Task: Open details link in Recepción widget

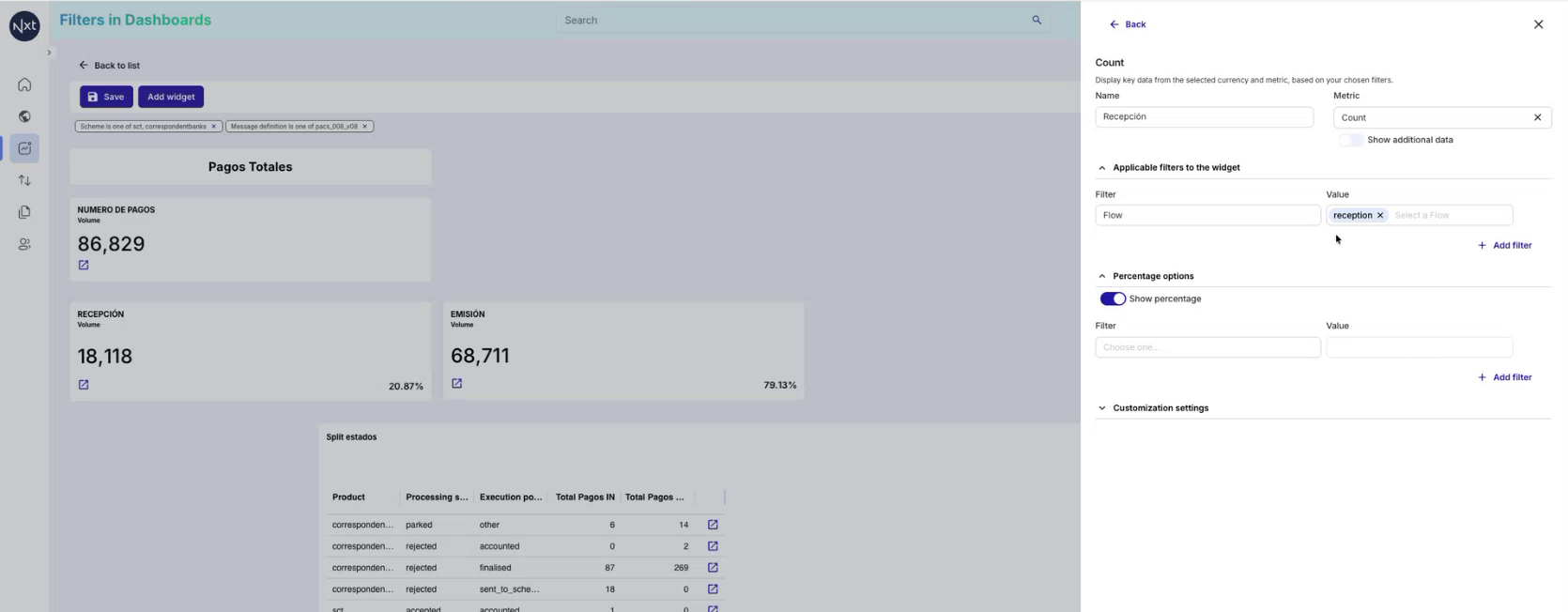Action: pyautogui.click(x=84, y=385)
